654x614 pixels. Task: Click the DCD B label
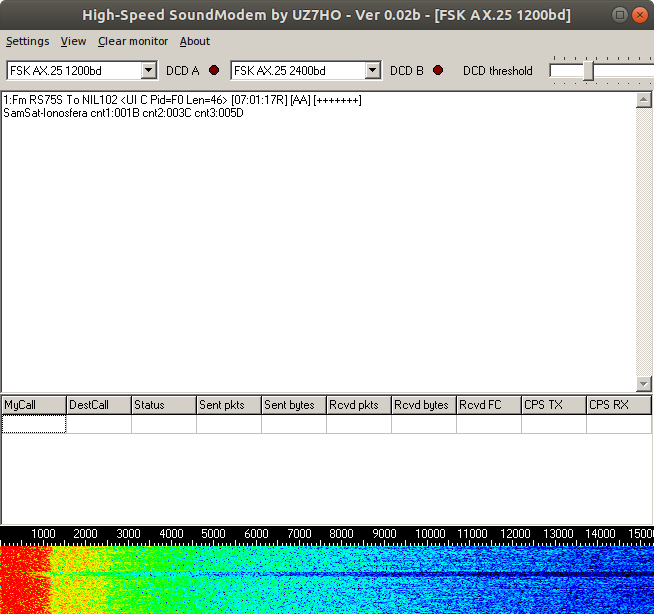(x=407, y=71)
